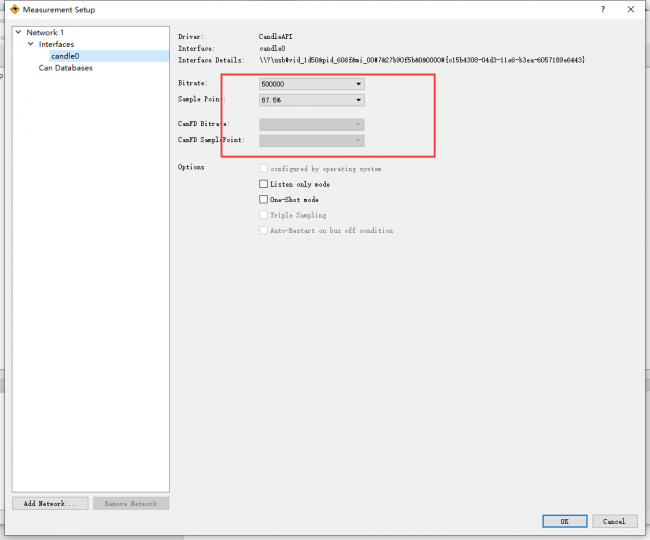Toggle configured by operating system checkbox
The image size is (650, 540).
263,169
